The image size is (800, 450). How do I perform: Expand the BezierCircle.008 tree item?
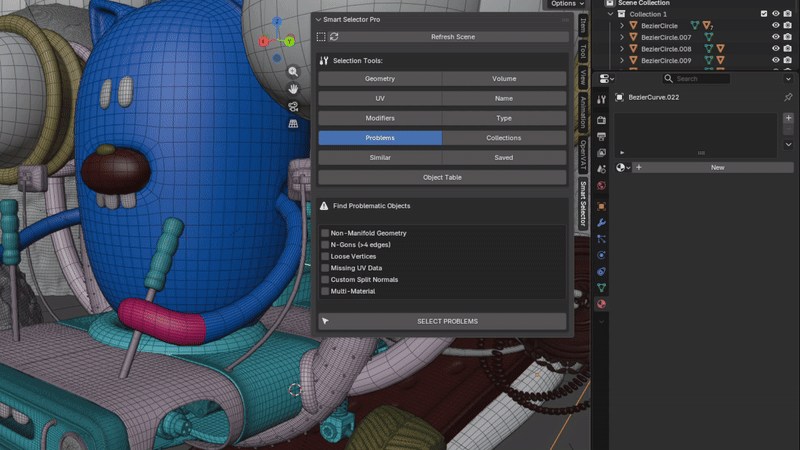click(622, 49)
